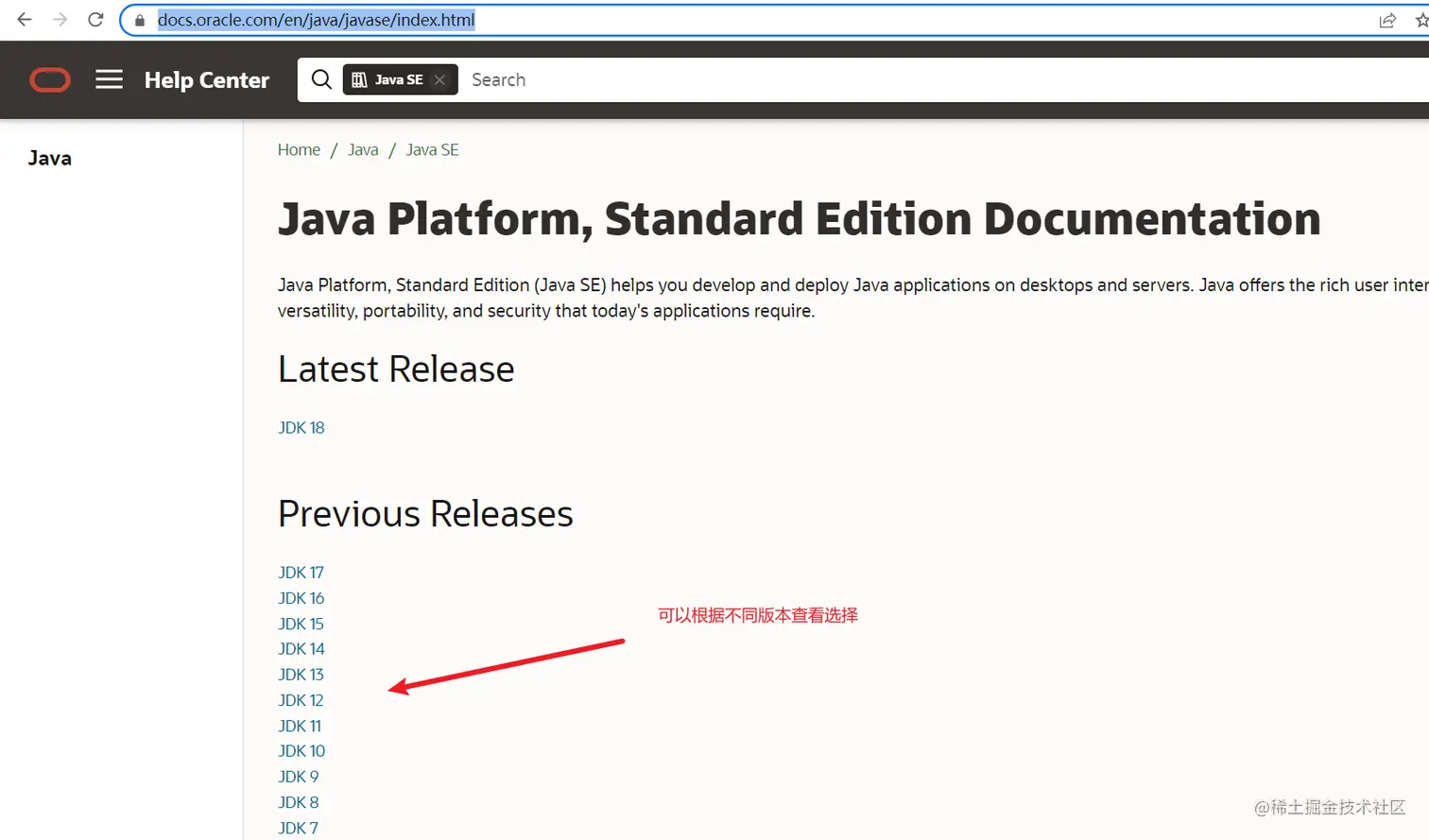Reload the current page
Image resolution: width=1429 pixels, height=840 pixels.
(95, 20)
